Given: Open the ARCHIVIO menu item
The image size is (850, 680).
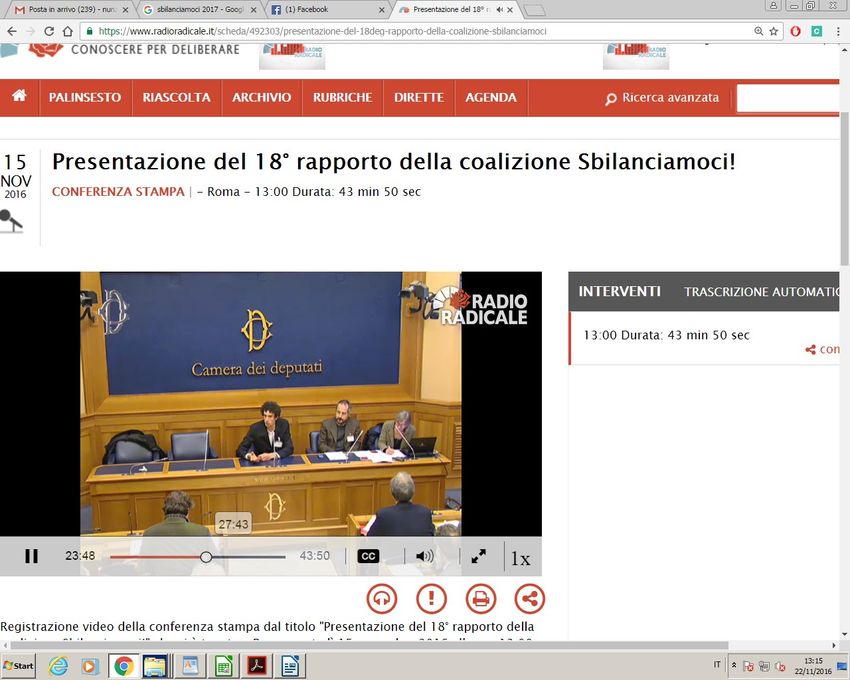Looking at the screenshot, I should (x=261, y=98).
